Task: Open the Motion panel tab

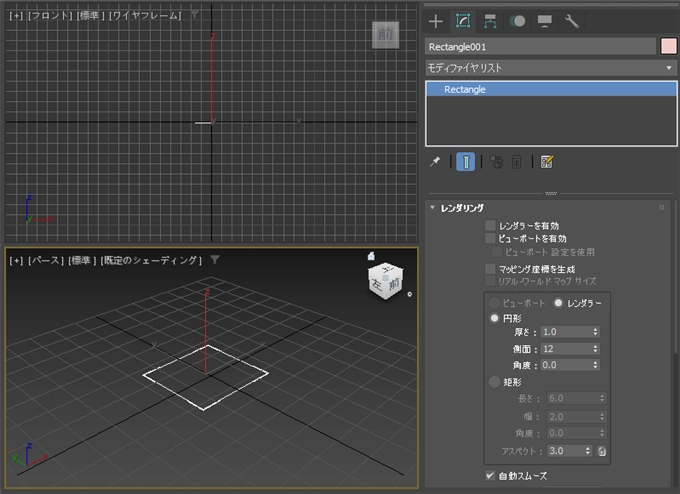Action: [517, 21]
